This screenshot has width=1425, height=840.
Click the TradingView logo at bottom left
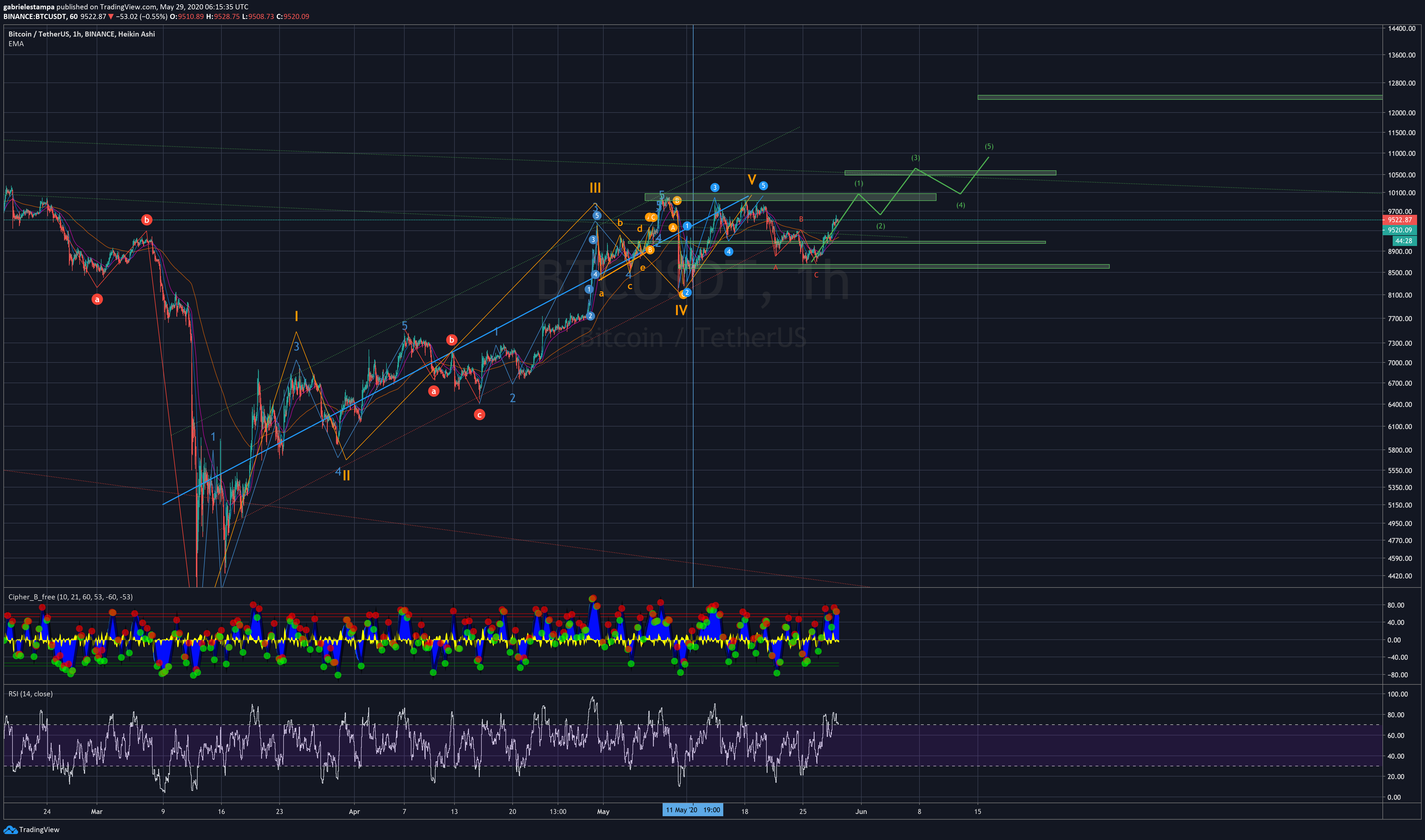(x=31, y=829)
